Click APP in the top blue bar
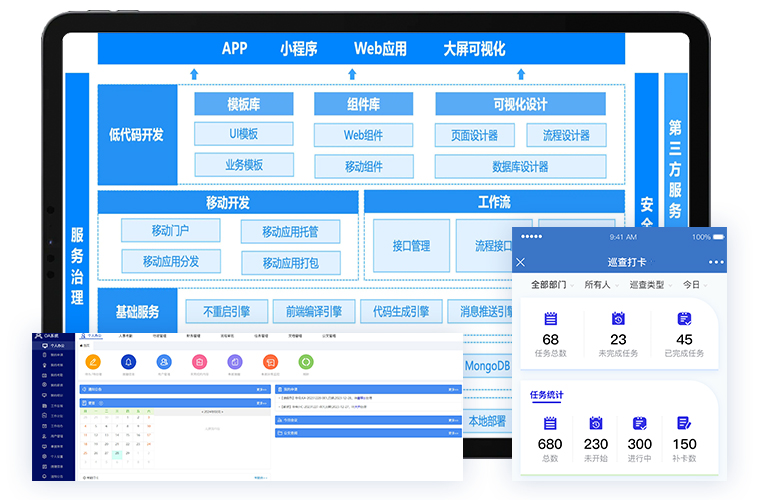The height and width of the screenshot is (500, 760). click(x=235, y=48)
